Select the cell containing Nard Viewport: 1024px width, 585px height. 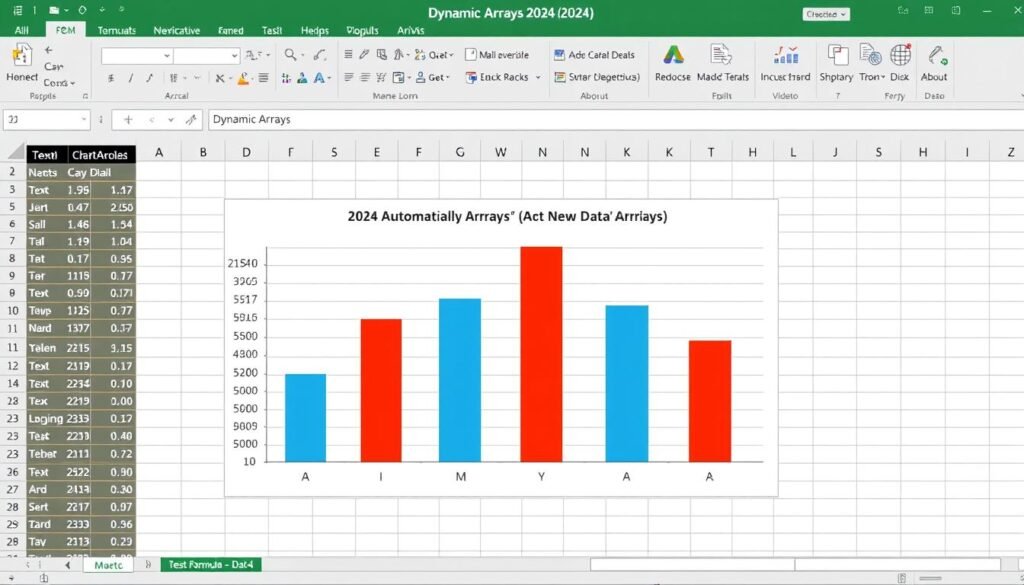[x=45, y=328]
